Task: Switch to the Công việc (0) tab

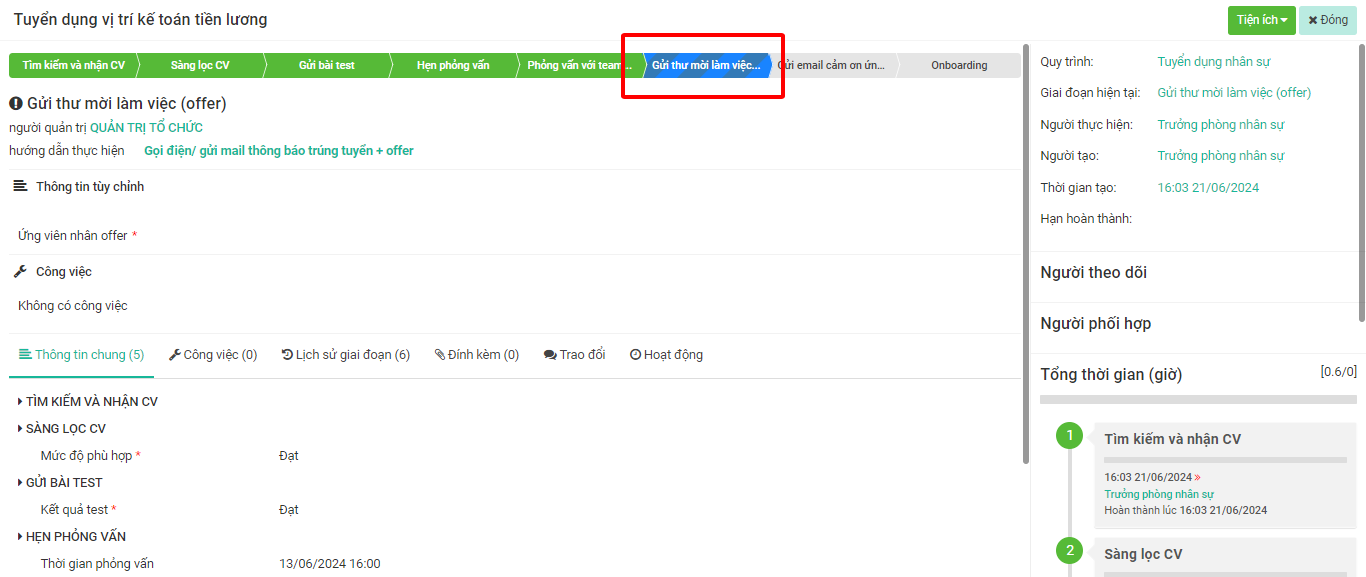Action: pyautogui.click(x=213, y=355)
